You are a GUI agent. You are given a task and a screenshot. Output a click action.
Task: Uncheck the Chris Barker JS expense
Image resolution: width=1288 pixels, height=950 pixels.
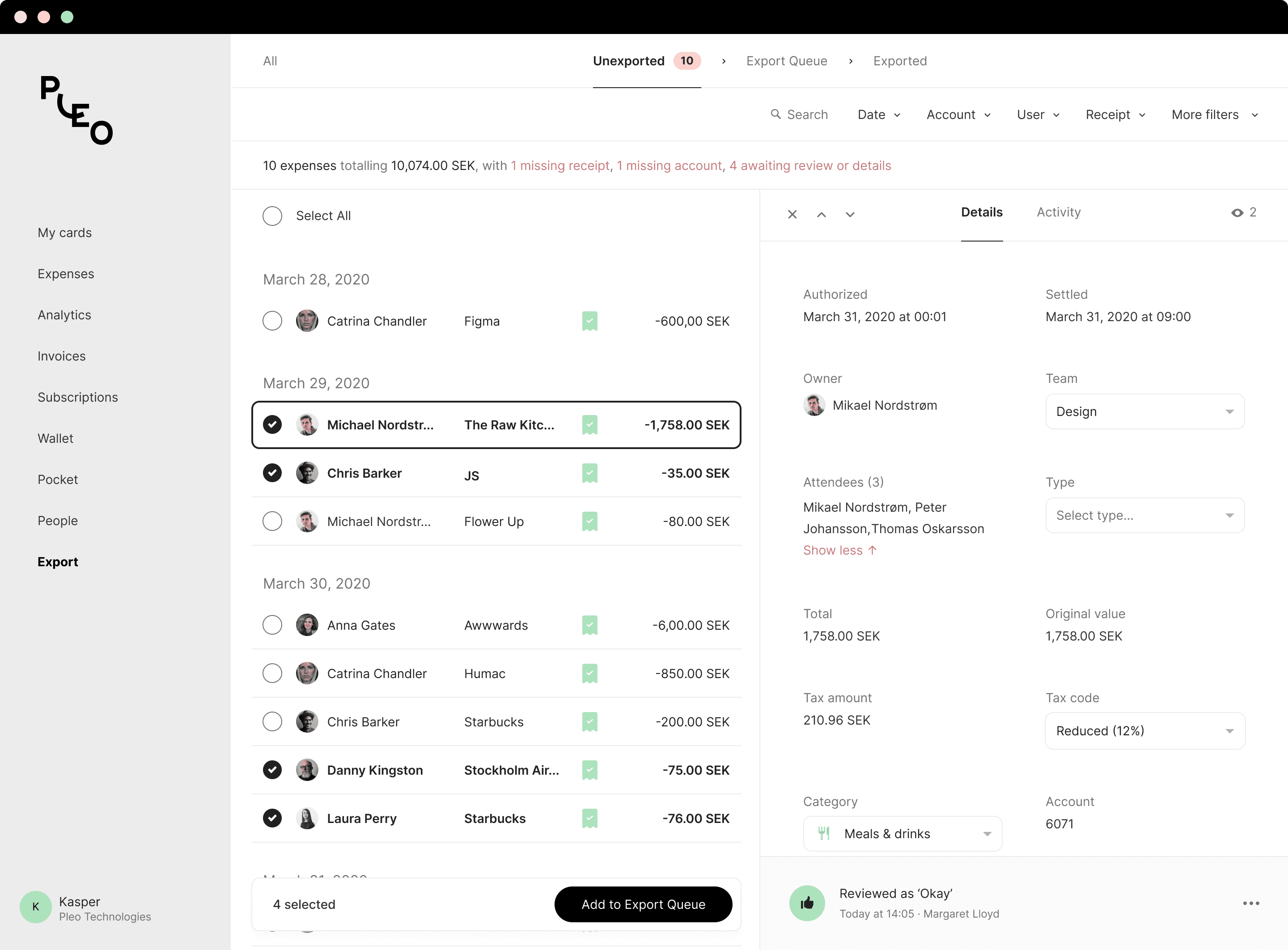tap(272, 473)
